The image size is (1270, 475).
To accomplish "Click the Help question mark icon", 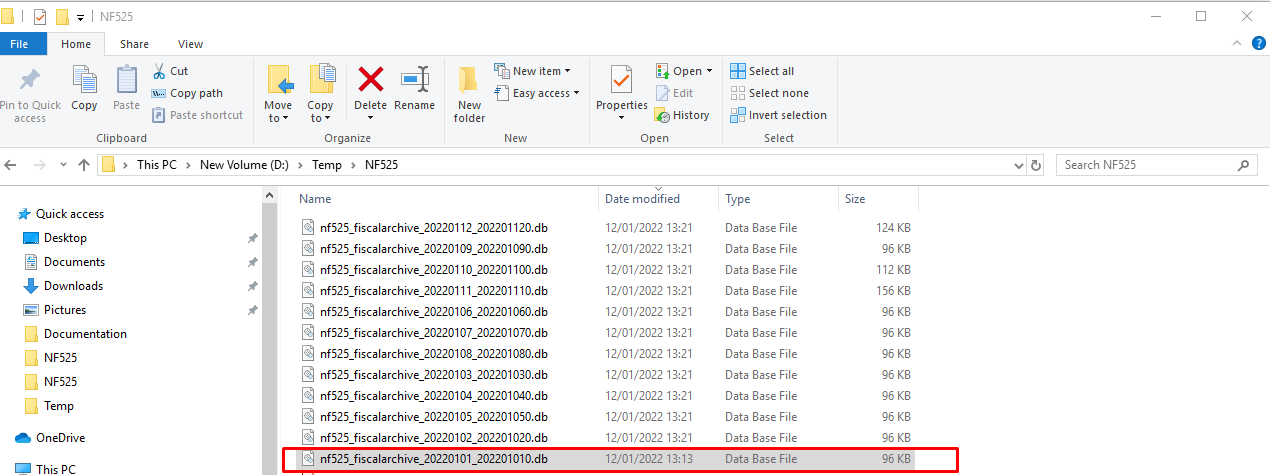I will click(1258, 43).
